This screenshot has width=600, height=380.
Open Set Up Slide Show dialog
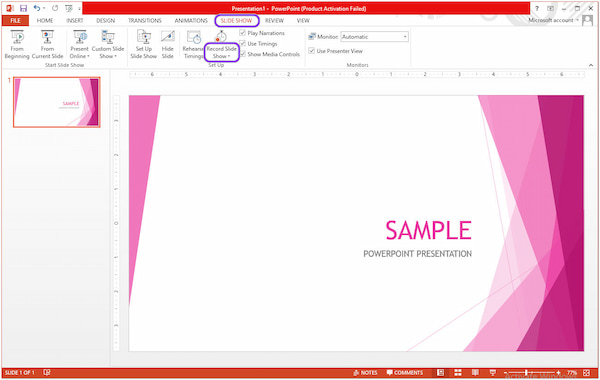(x=143, y=45)
